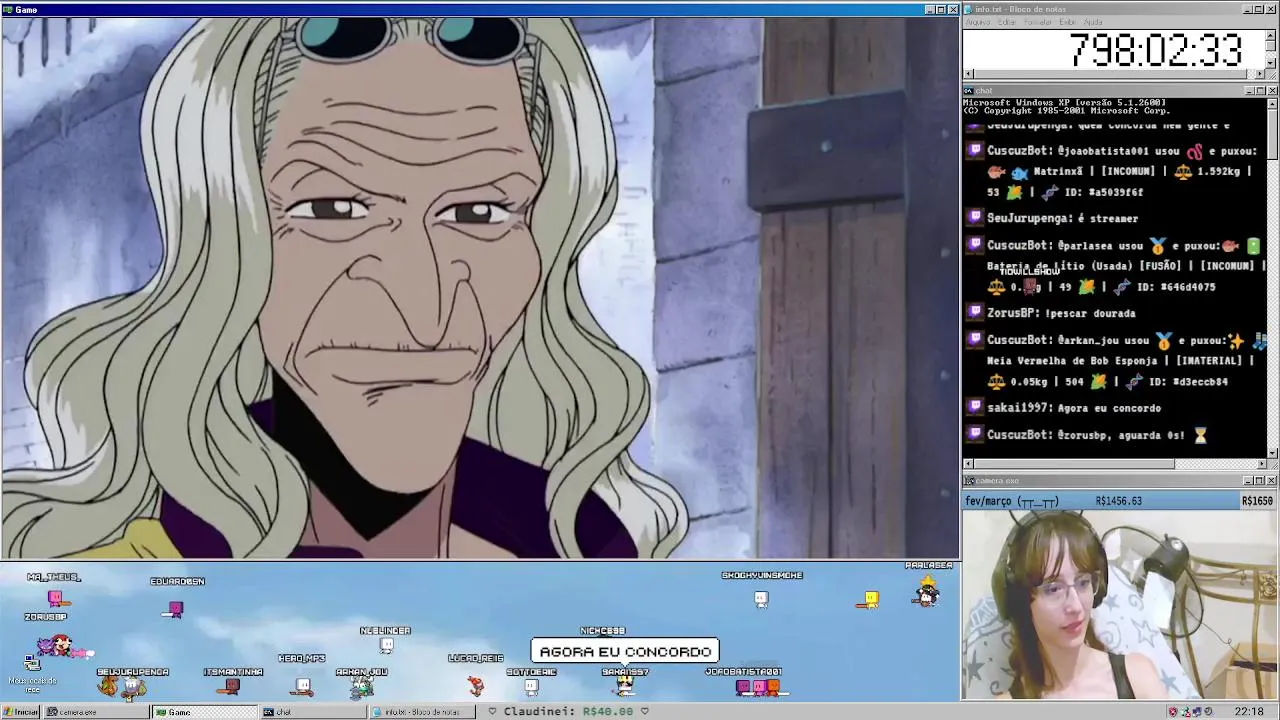Click chat message 'SeuJurupenga: é streamer'
Viewport: 1280px width, 720px height.
tap(1062, 218)
